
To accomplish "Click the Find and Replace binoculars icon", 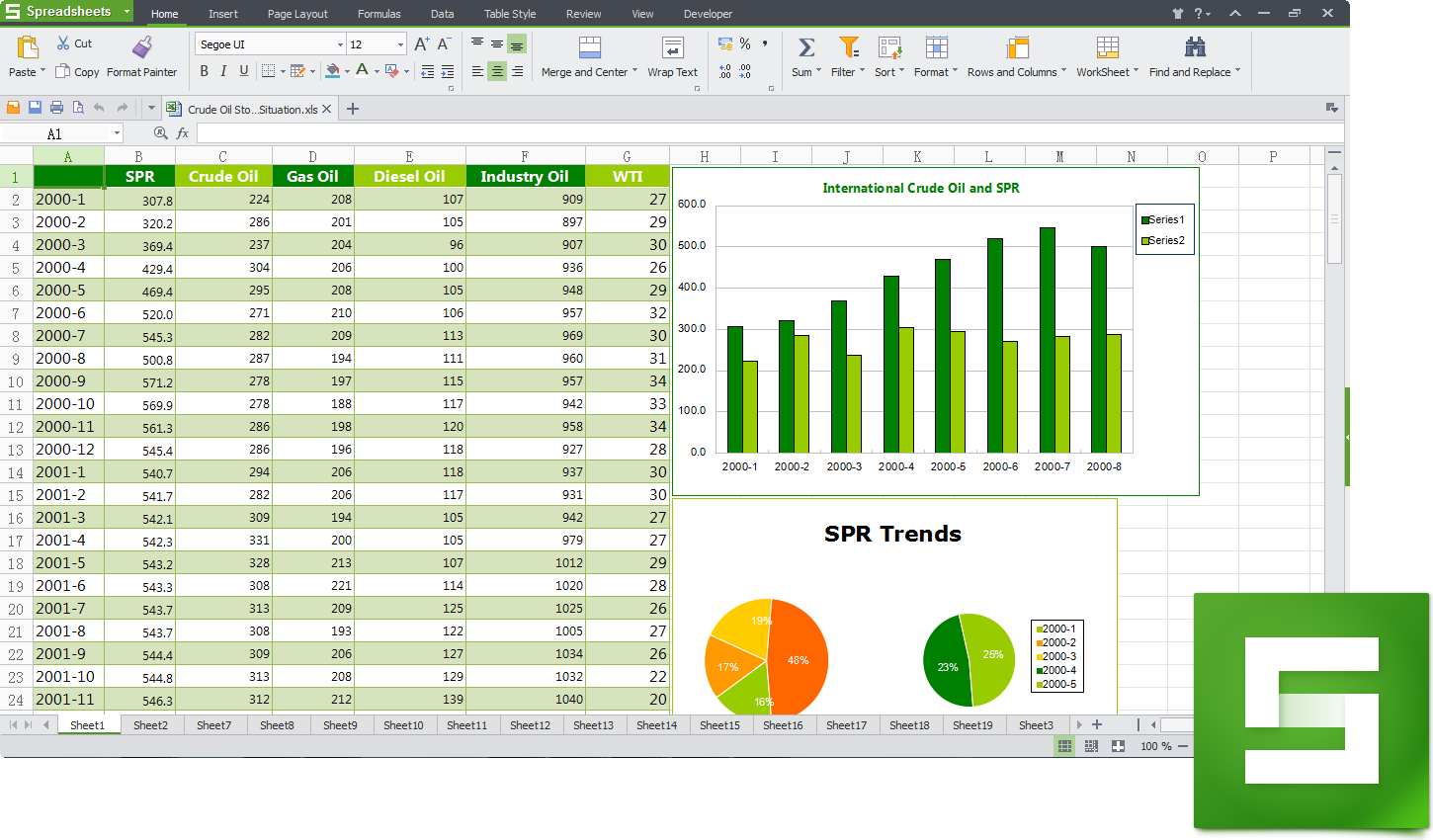I will coord(1195,46).
